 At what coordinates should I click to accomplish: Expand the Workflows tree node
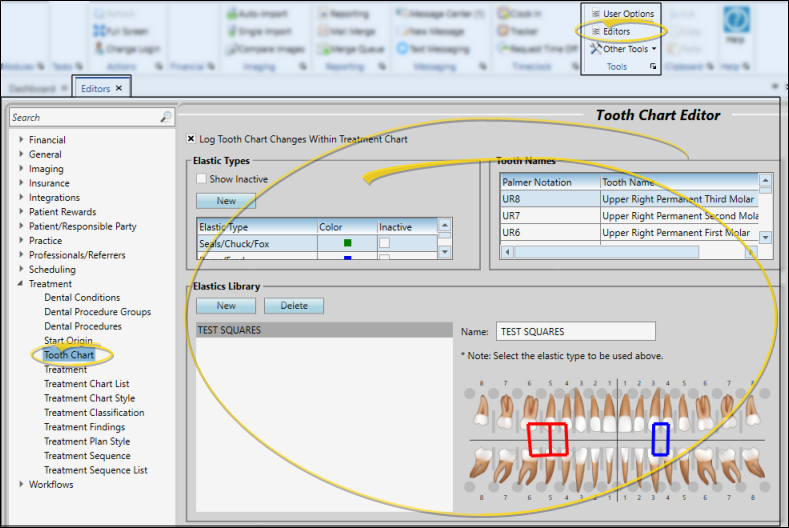point(21,485)
